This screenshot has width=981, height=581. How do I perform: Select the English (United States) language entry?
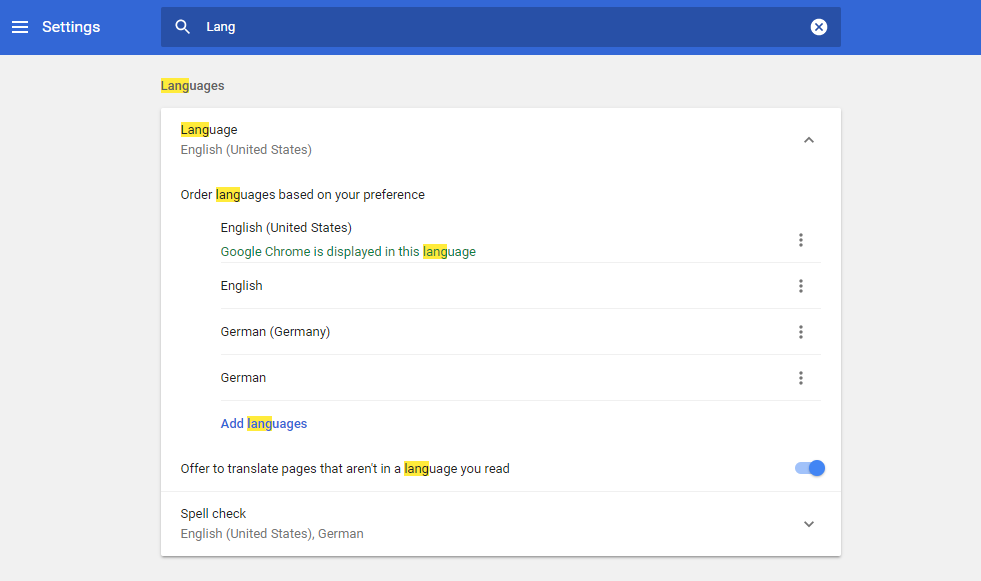click(x=286, y=228)
